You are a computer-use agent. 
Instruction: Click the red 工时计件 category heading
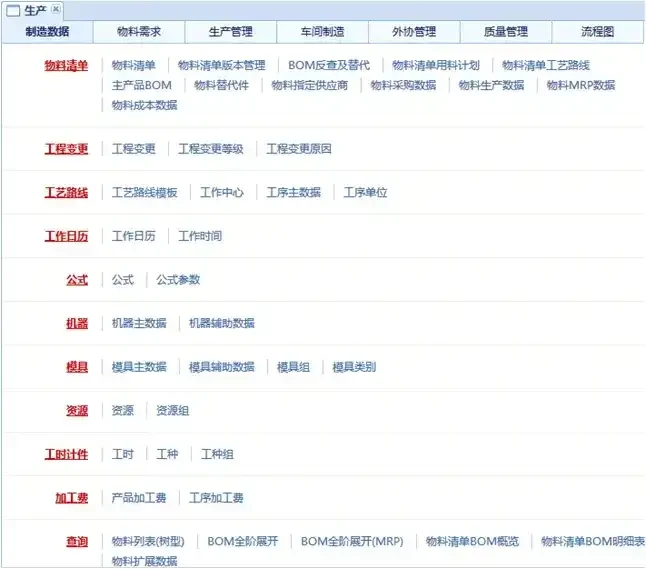point(66,454)
